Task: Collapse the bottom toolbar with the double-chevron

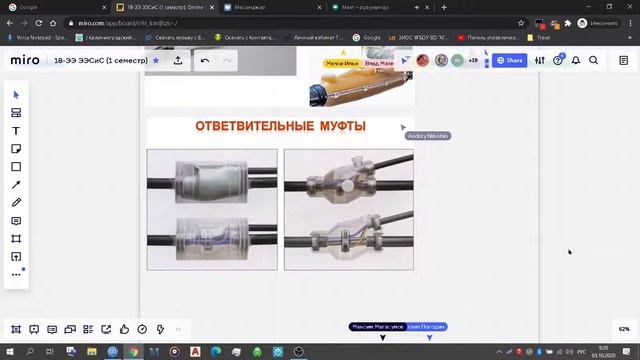Action: click(x=178, y=329)
